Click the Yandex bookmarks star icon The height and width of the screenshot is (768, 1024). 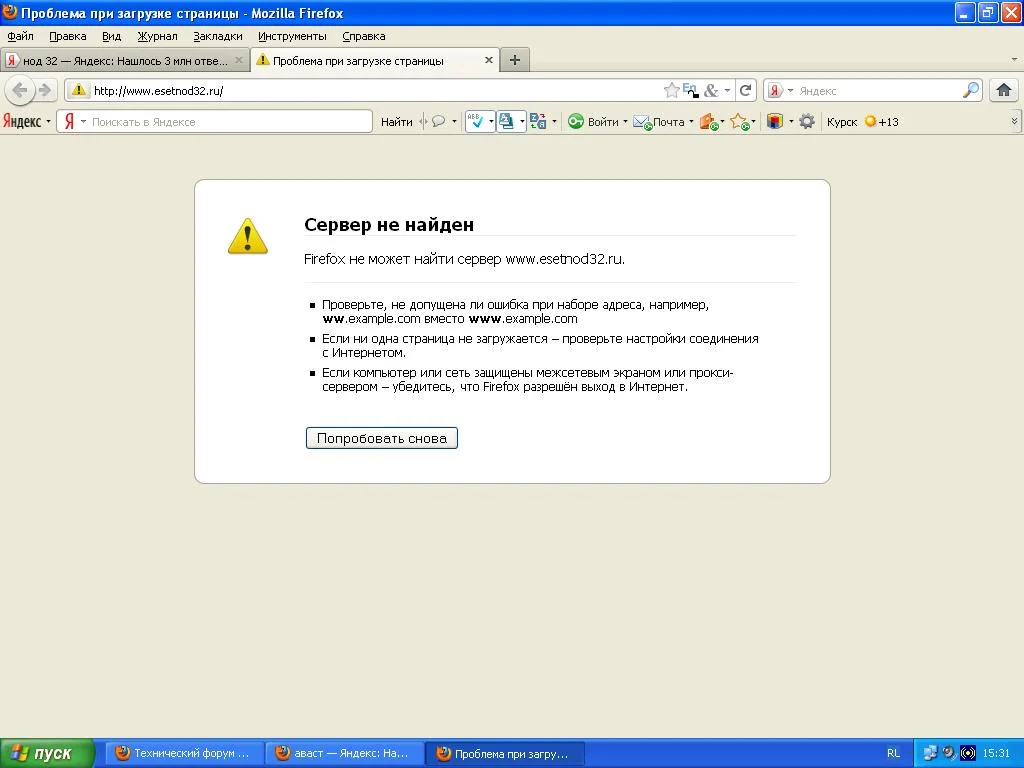[739, 121]
